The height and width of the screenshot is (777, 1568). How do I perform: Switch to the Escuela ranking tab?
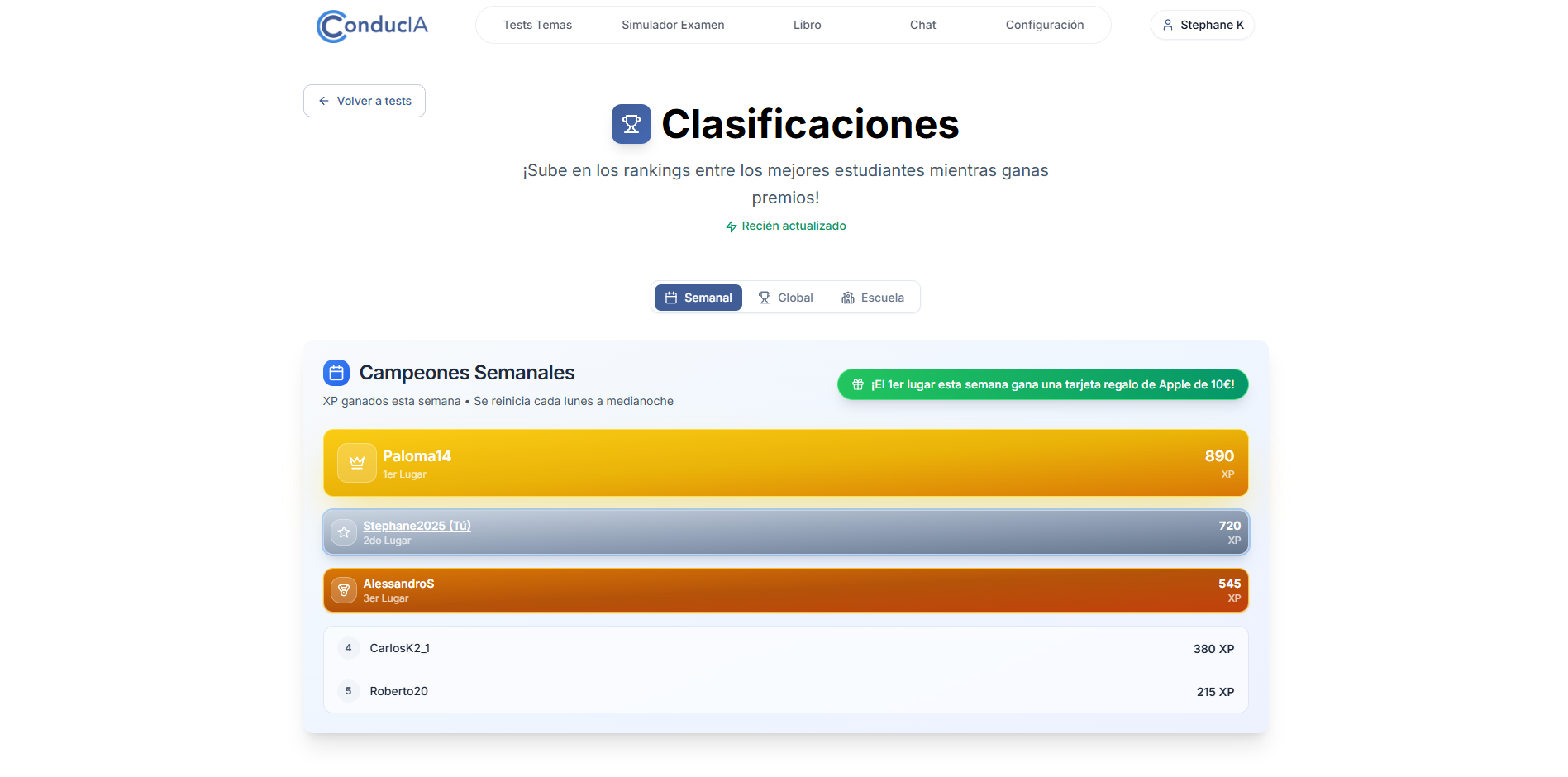[x=873, y=298]
